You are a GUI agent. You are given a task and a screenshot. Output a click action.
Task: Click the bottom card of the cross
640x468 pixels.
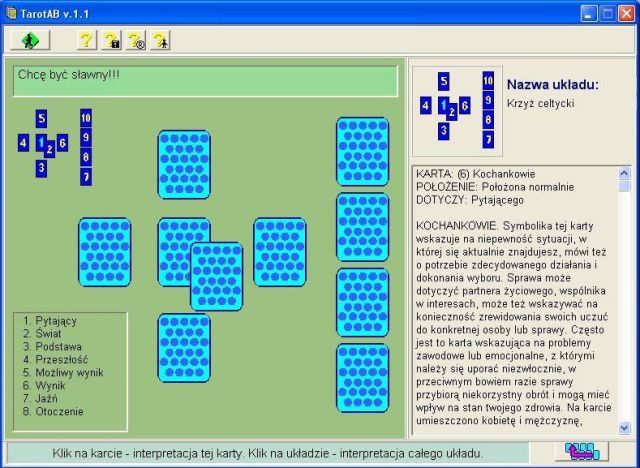pos(184,348)
